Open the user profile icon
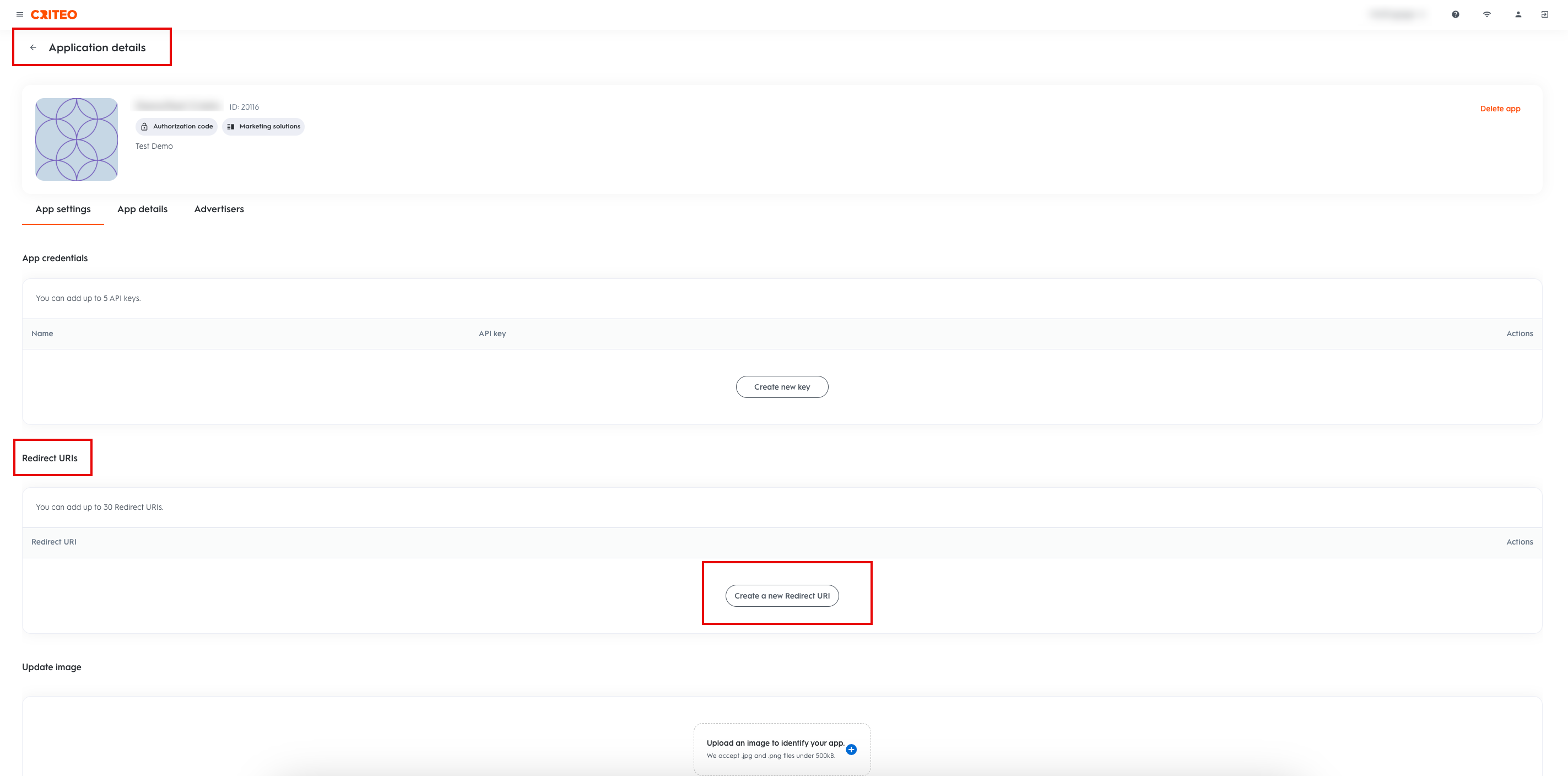This screenshot has height=776, width=1568. tap(1518, 14)
